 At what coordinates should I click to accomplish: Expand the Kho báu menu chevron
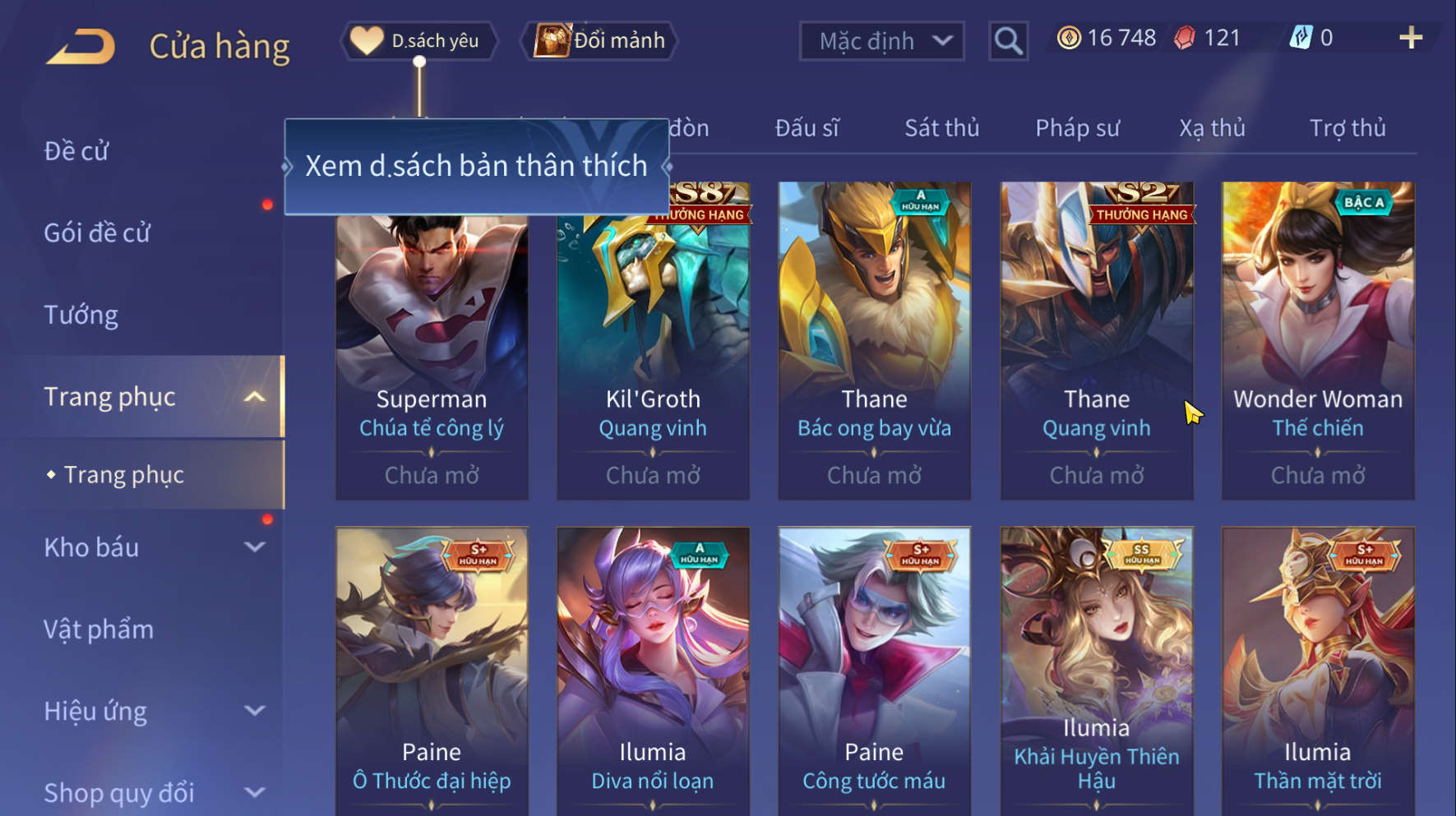(255, 546)
